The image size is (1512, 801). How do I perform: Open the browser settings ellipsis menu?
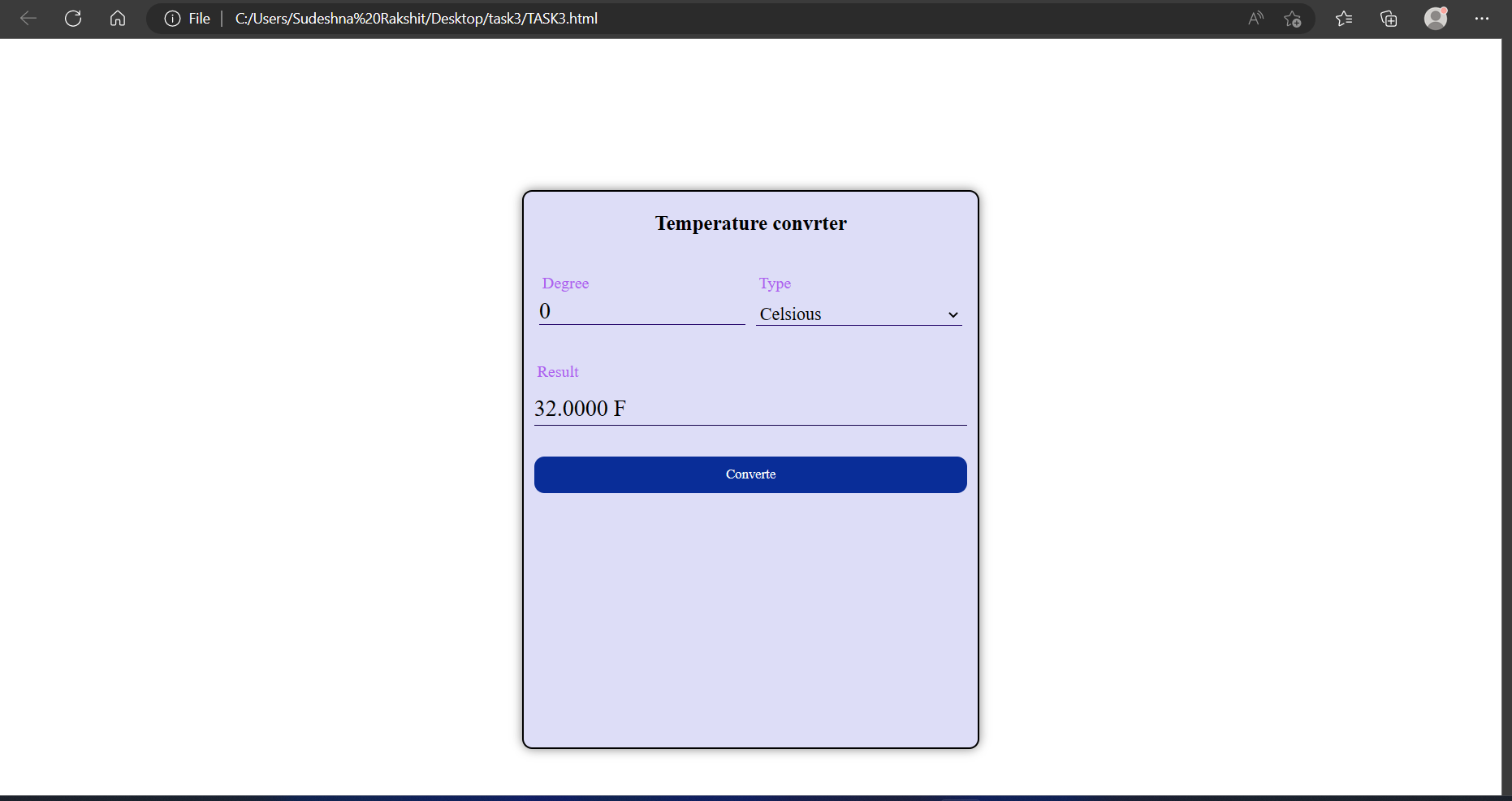1483,19
